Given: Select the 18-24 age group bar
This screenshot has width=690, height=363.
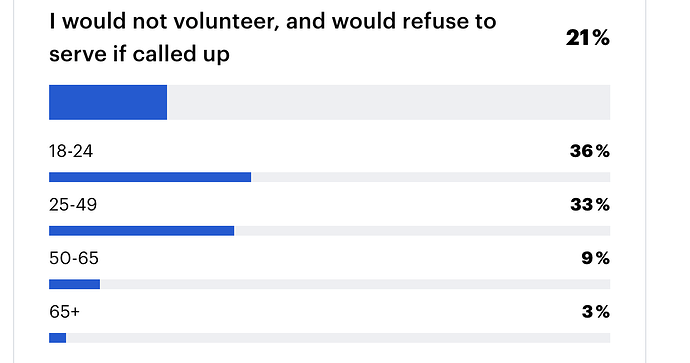Looking at the screenshot, I should (150, 177).
